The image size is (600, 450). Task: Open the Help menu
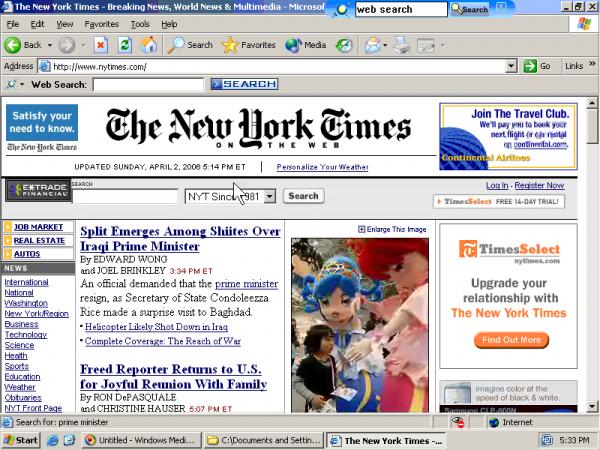(169, 24)
